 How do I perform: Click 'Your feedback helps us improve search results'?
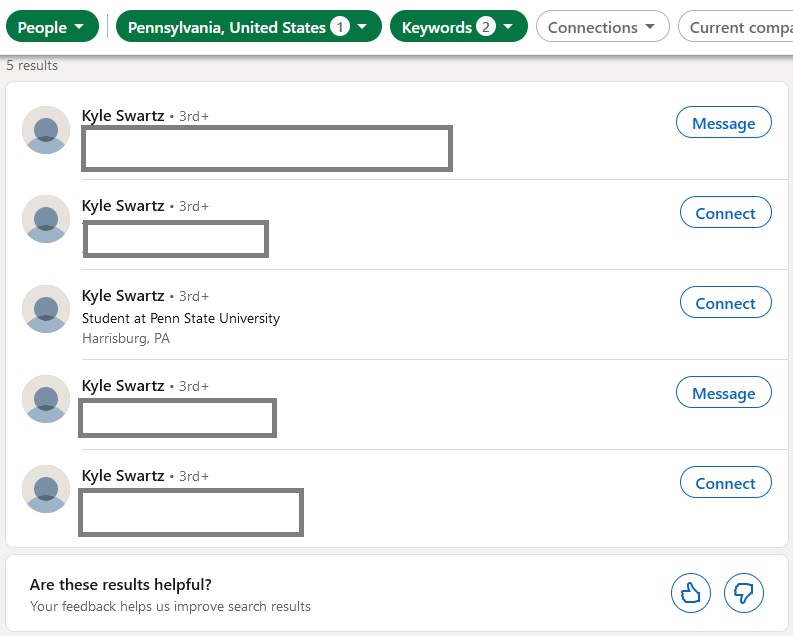pos(170,606)
